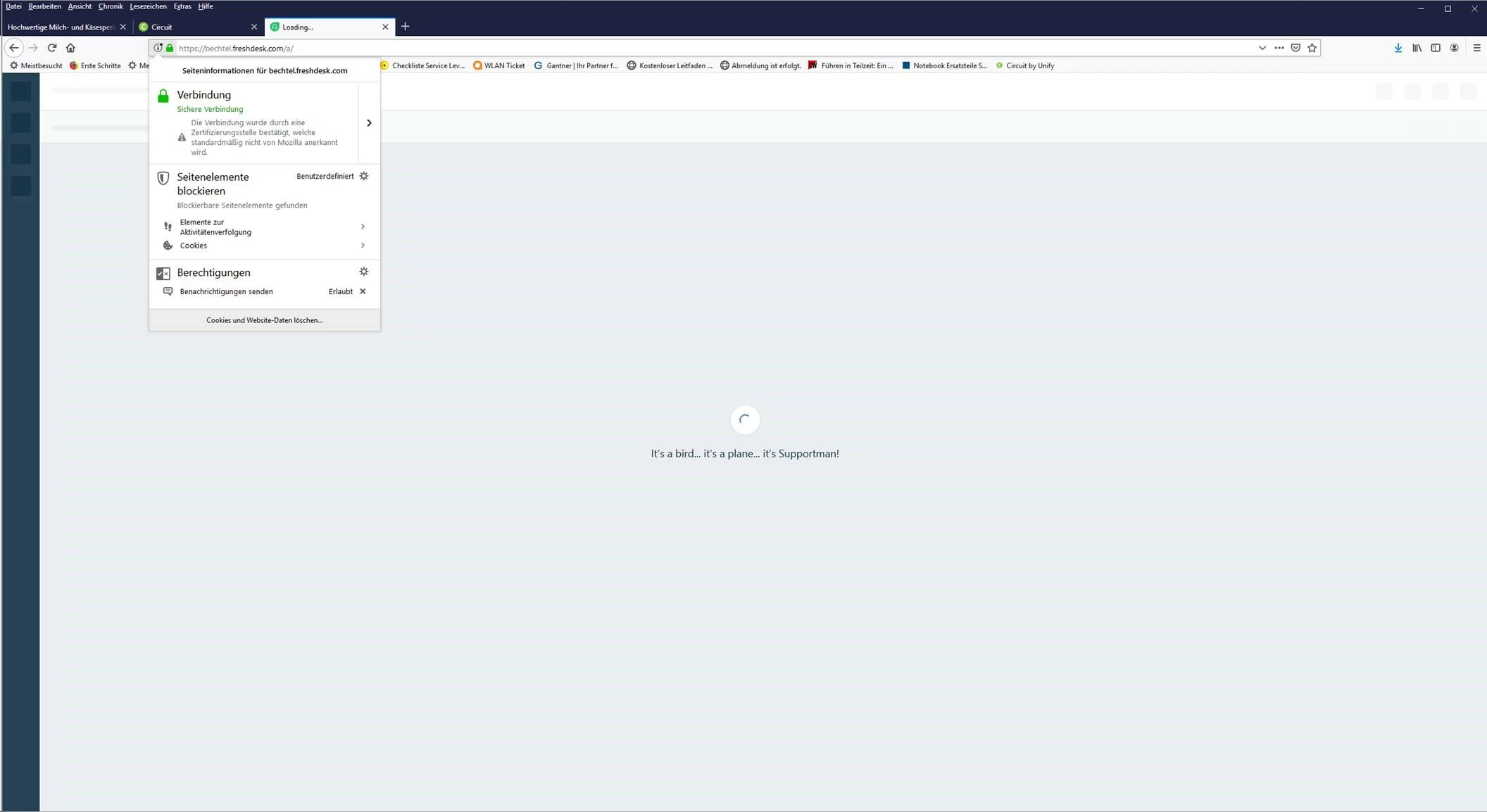Open a new tab with plus button

pos(405,27)
